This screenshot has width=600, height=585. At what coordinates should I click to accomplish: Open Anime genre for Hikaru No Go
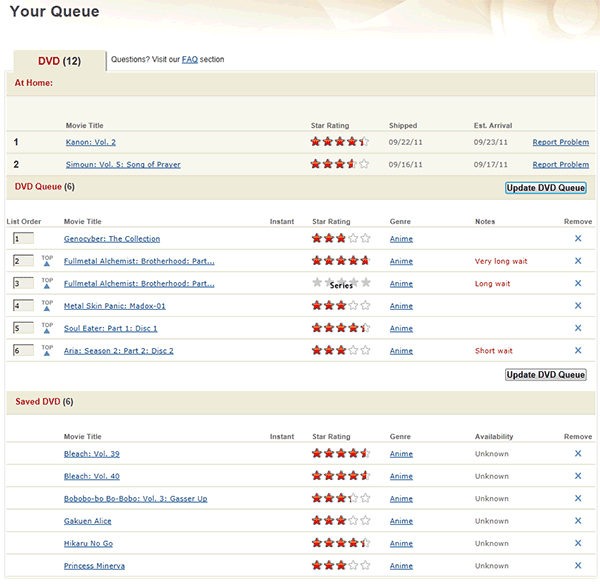[401, 543]
